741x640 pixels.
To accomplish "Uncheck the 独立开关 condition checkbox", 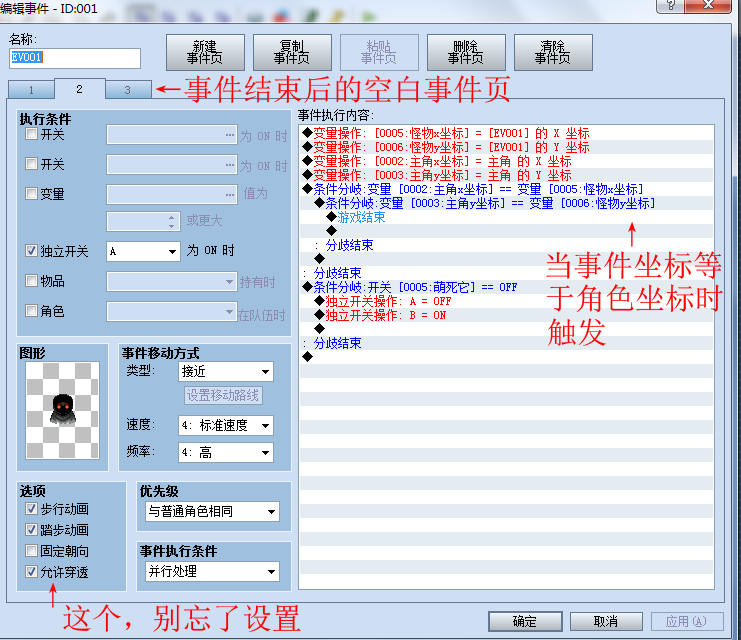I will click(31, 251).
